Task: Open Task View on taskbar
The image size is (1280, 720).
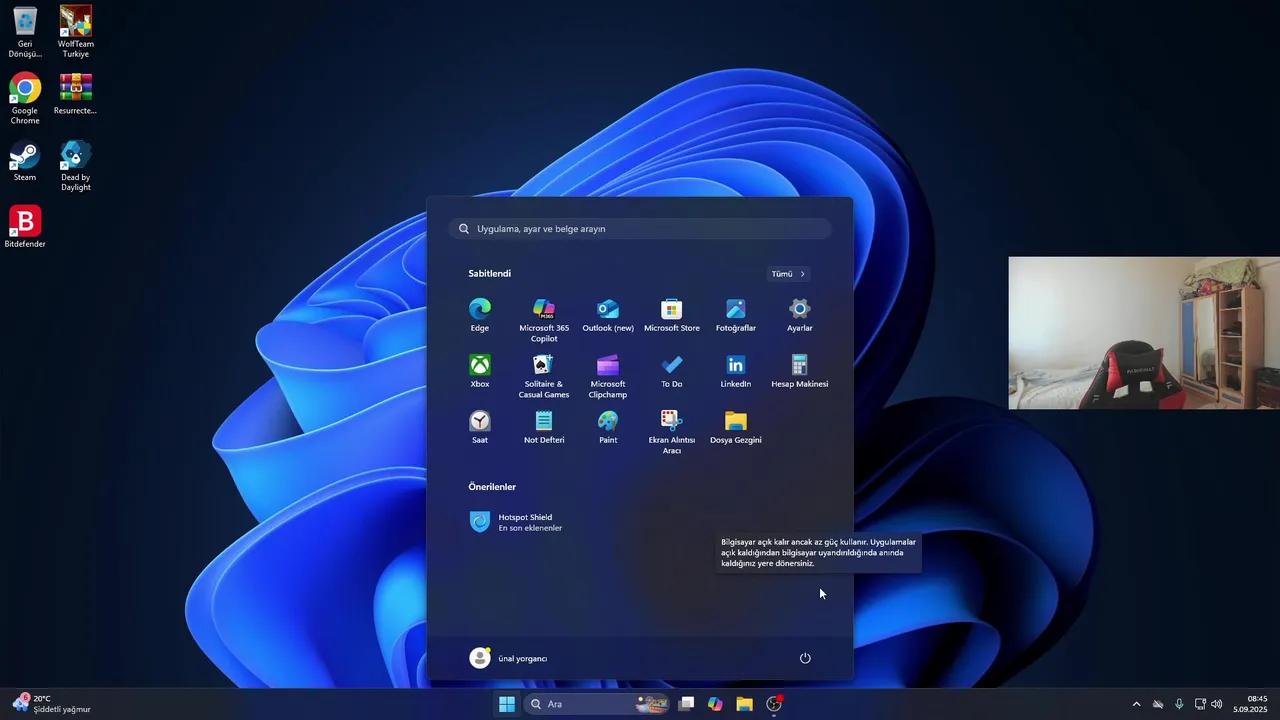Action: click(686, 704)
